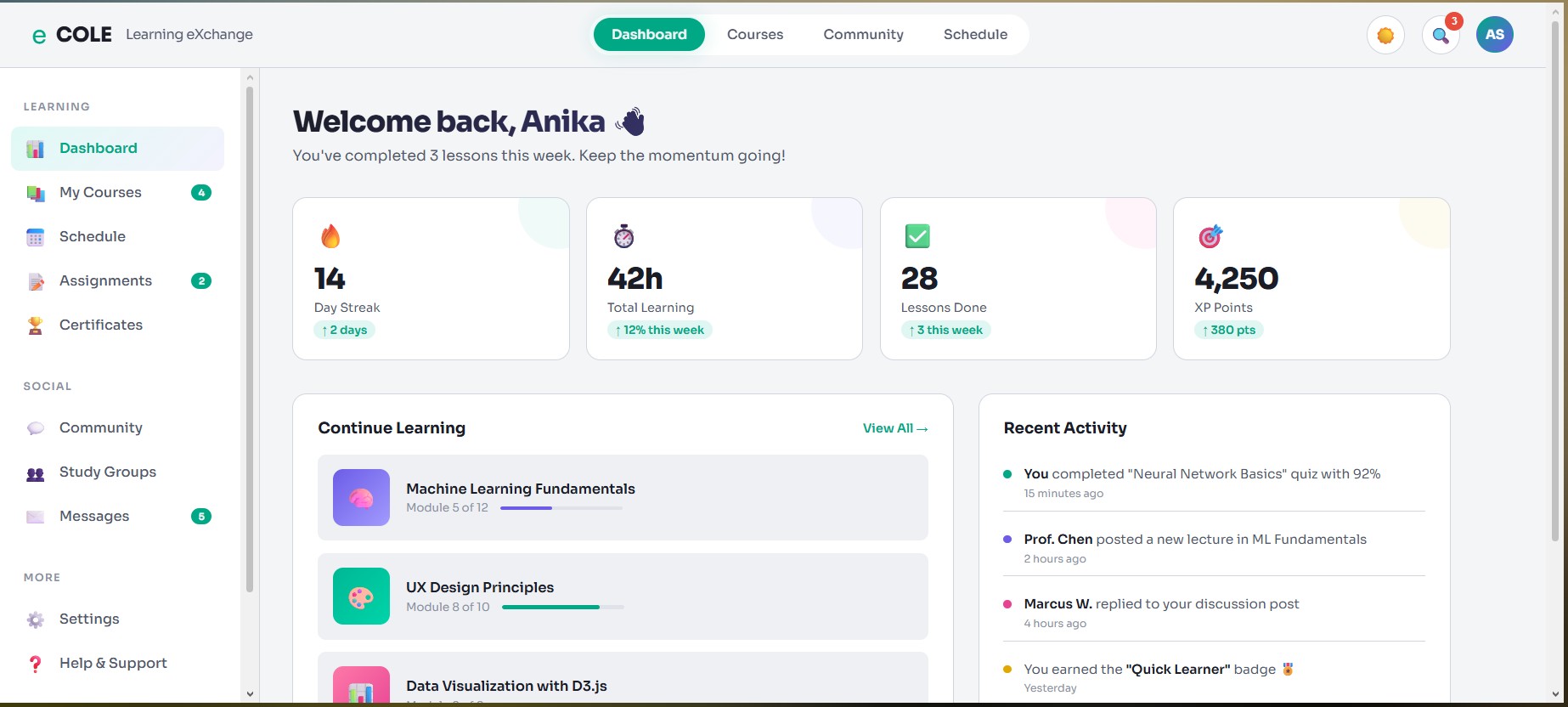The image size is (1568, 707).
Task: Click the Settings gear icon
Action: coord(35,619)
